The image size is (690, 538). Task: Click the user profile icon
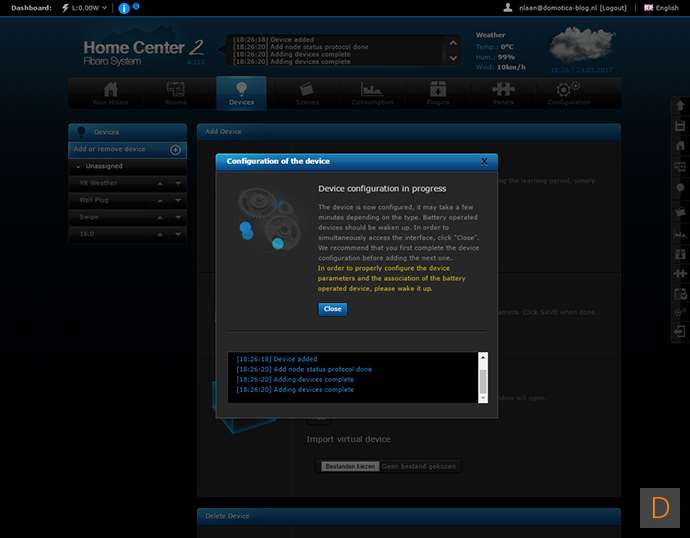508,7
